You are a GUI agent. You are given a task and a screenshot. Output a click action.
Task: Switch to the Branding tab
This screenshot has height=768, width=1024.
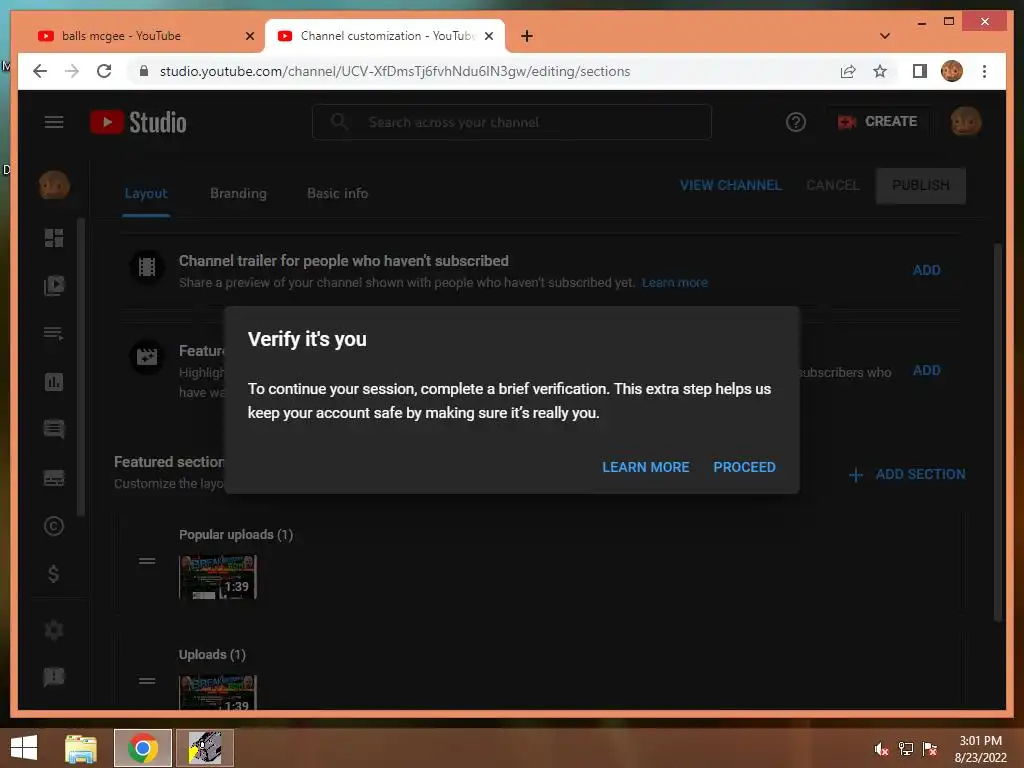coord(238,194)
